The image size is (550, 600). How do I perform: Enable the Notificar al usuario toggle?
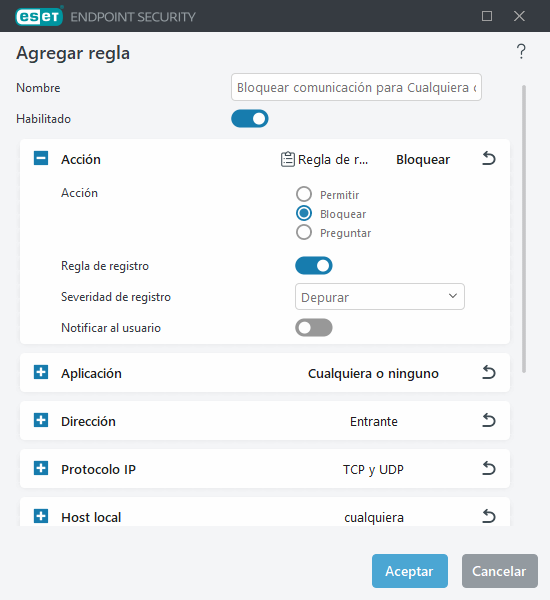(x=313, y=328)
